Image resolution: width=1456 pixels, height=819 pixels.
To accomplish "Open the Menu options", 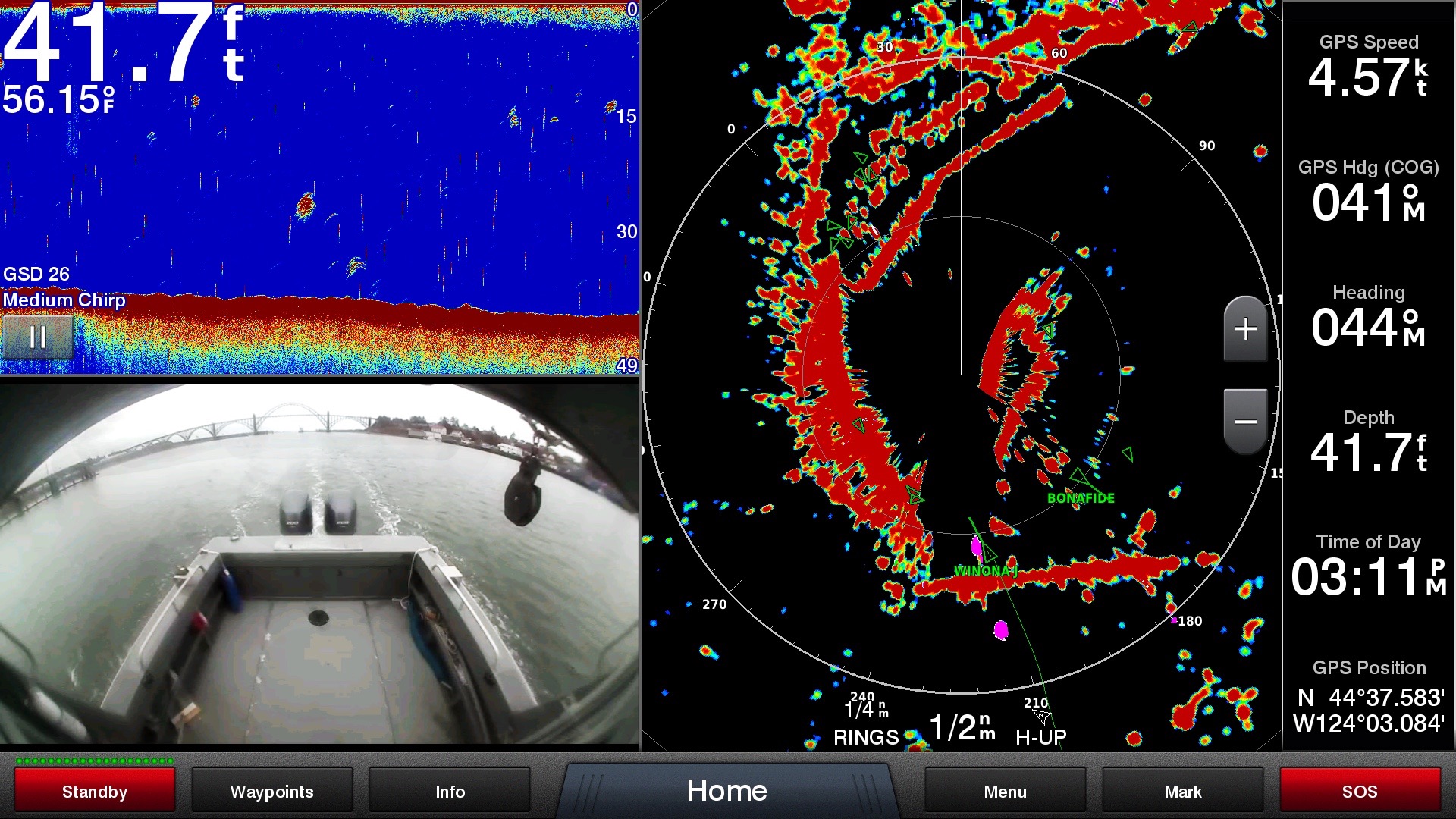I will (1005, 791).
